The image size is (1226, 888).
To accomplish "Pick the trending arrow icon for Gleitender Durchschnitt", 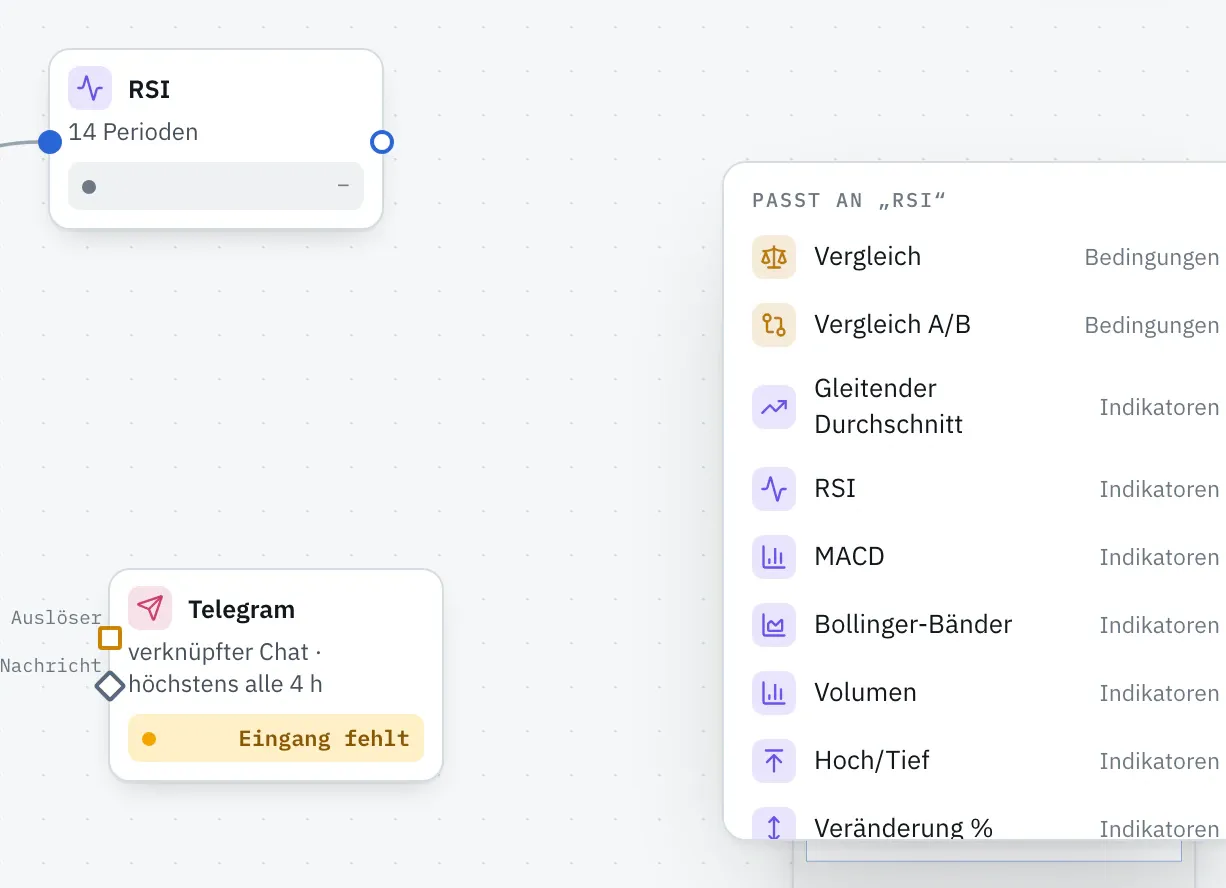I will (774, 407).
